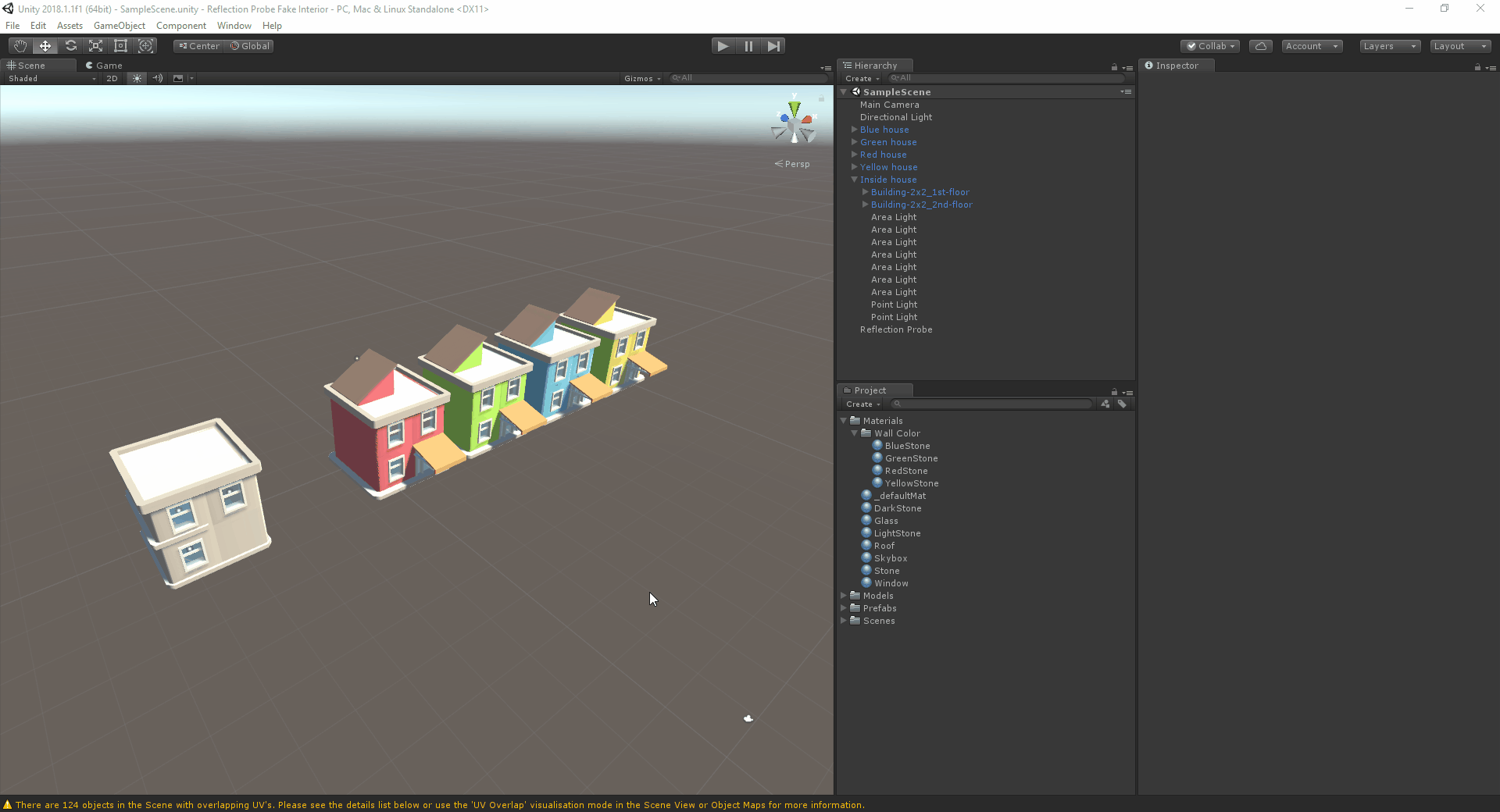Lock the Hierarchy panel
The height and width of the screenshot is (812, 1500).
click(1114, 67)
